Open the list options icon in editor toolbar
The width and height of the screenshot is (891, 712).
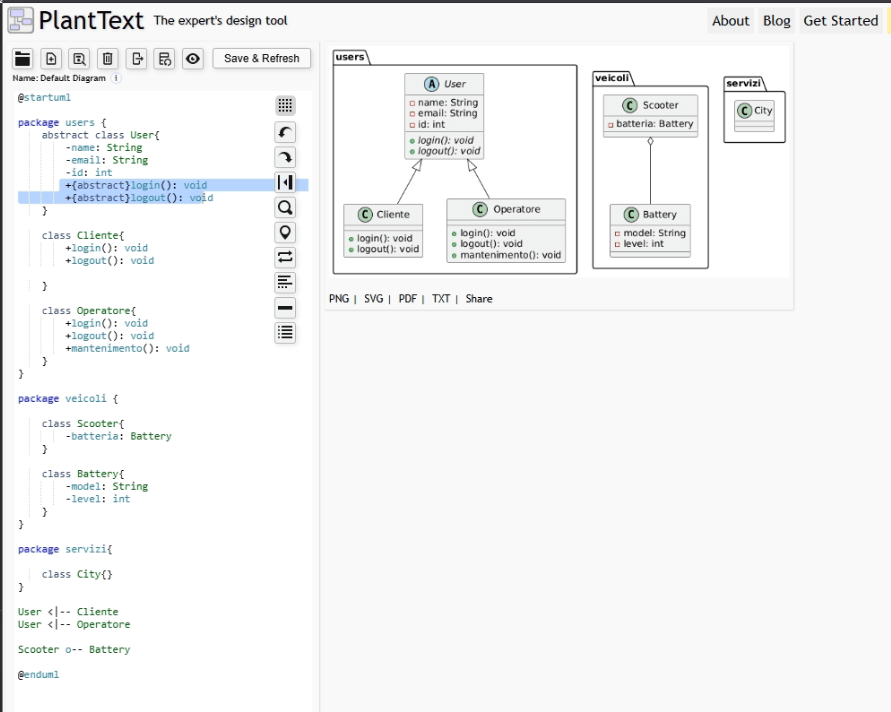click(x=285, y=333)
